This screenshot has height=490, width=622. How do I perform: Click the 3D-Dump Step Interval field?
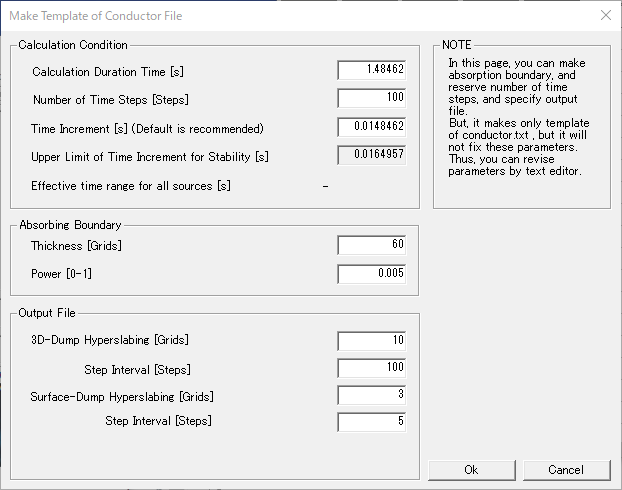coord(372,368)
